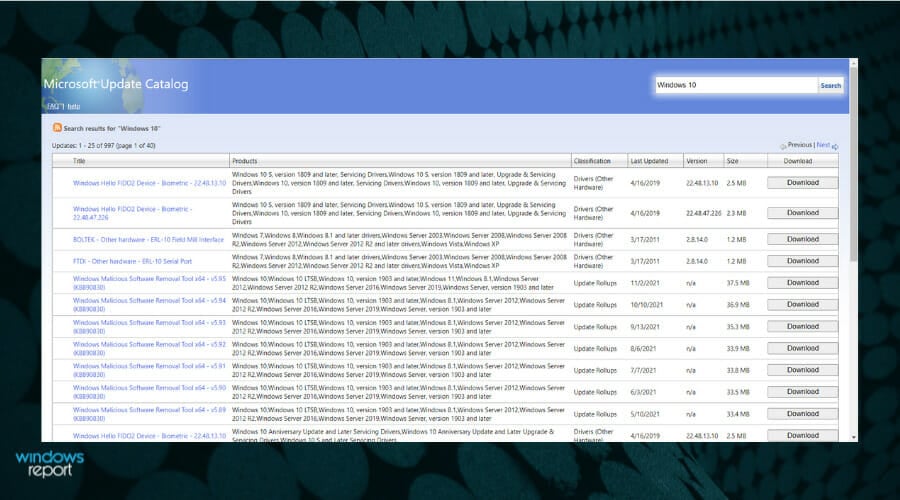The width and height of the screenshot is (900, 500).
Task: Click the version cell 22.48.47.226
Action: (703, 213)
